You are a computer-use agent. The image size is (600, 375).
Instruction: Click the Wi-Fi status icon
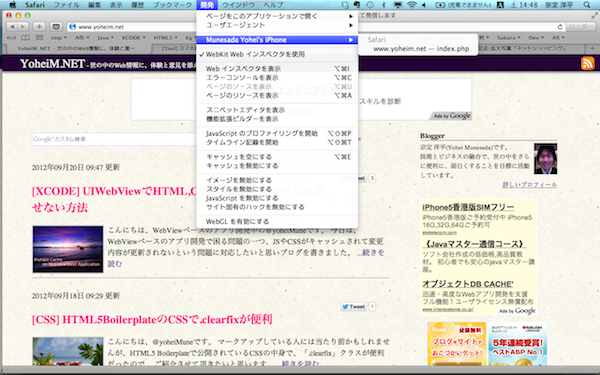click(x=412, y=5)
